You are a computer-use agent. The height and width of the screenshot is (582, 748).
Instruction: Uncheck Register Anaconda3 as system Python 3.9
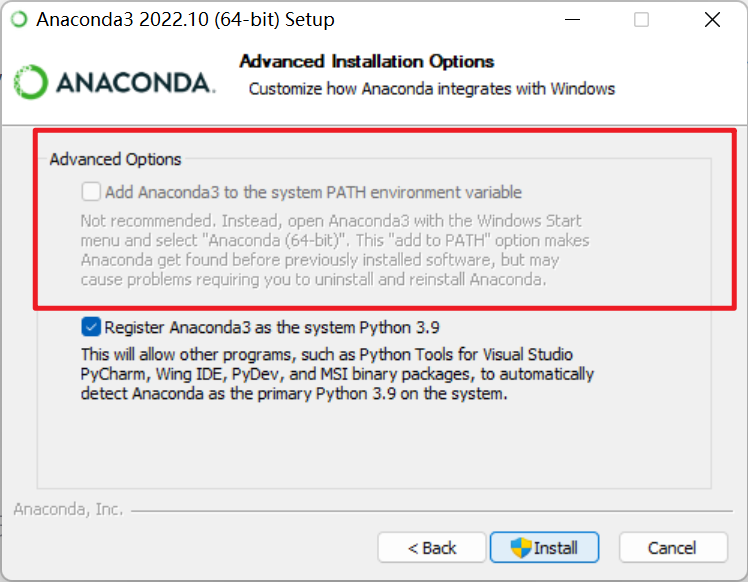click(91, 327)
